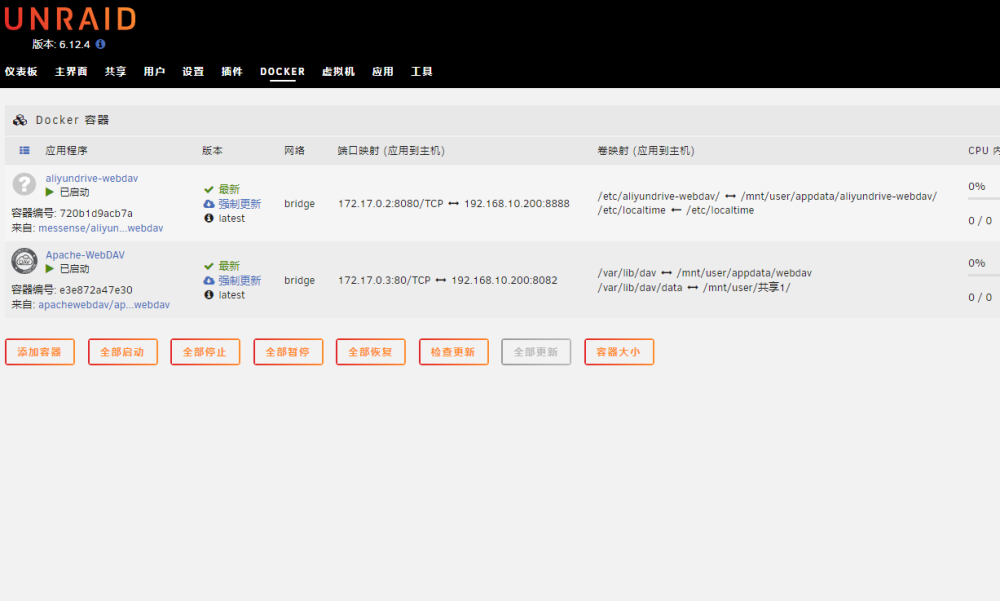Screen dimensions: 1000x601
Task: Click the 应用程序 column header
Action: click(x=66, y=151)
